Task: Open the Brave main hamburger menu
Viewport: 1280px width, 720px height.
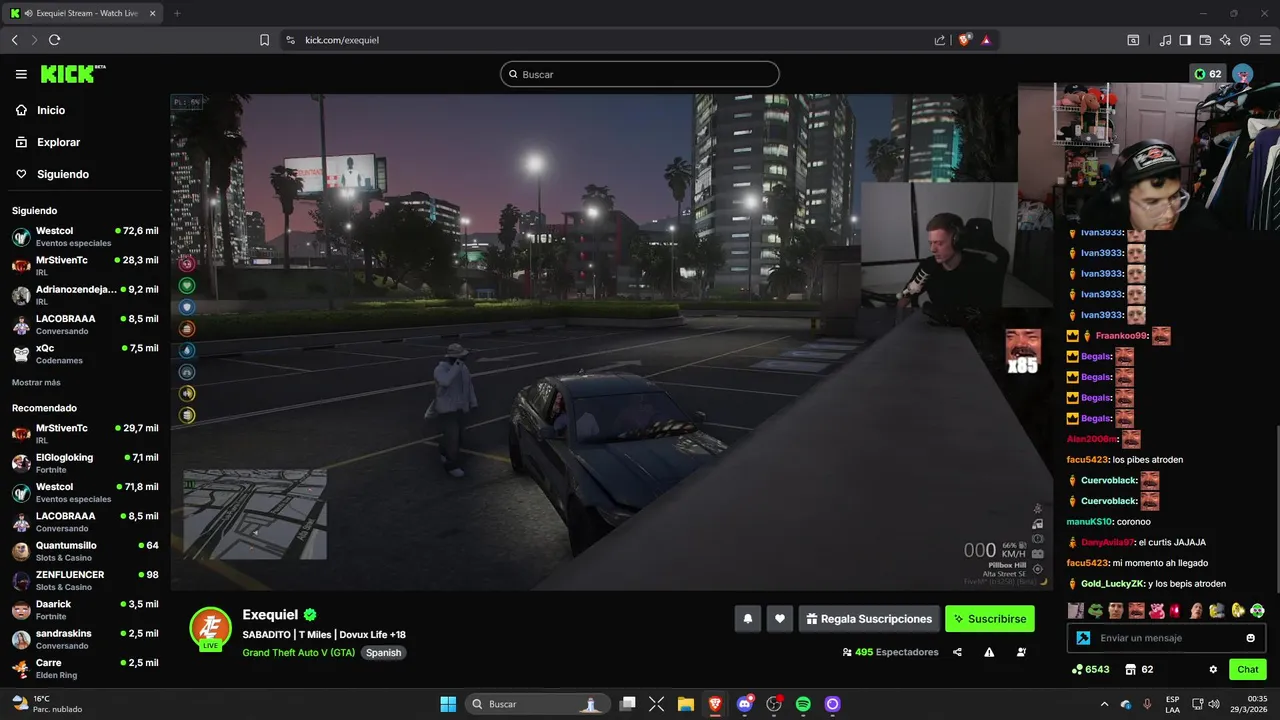Action: [1265, 40]
